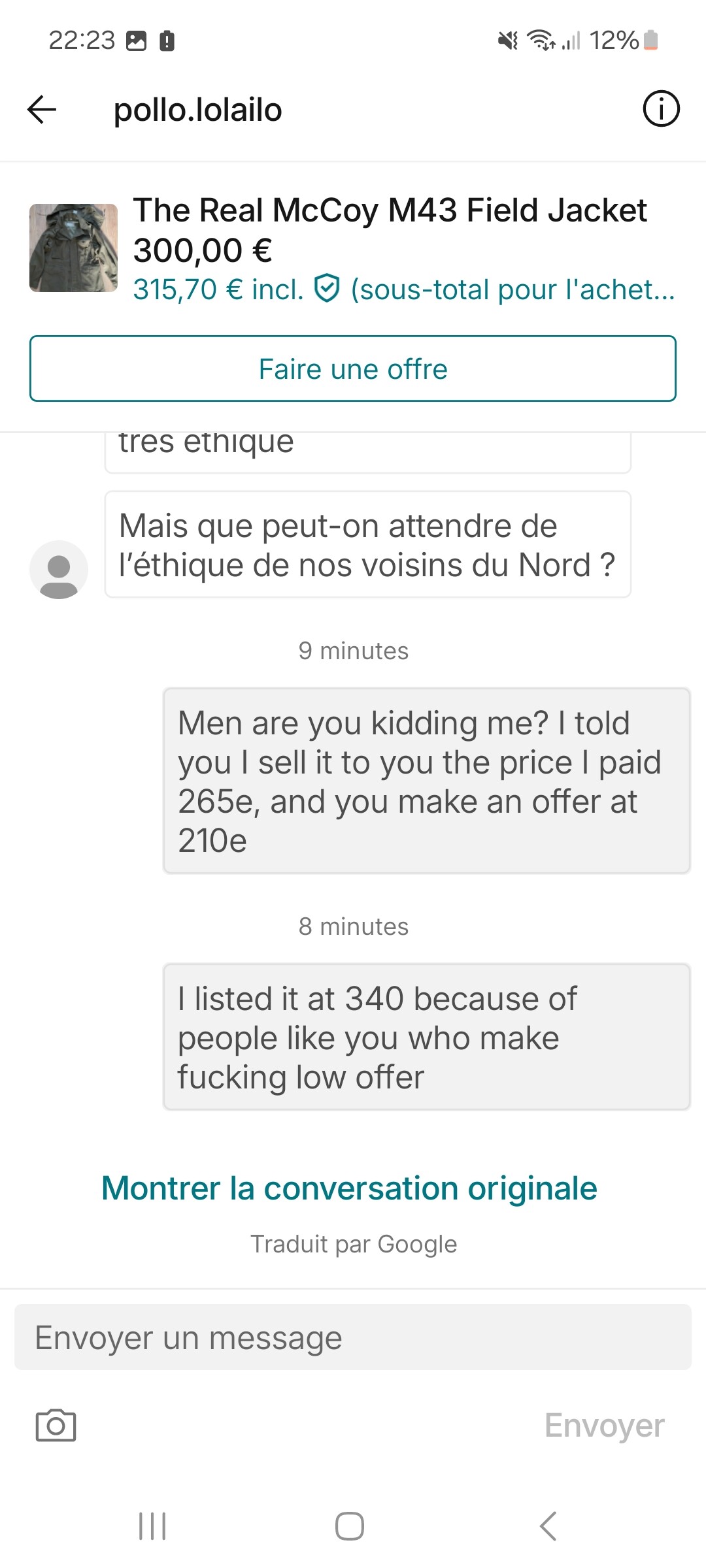Open the conversation info icon

[x=661, y=108]
